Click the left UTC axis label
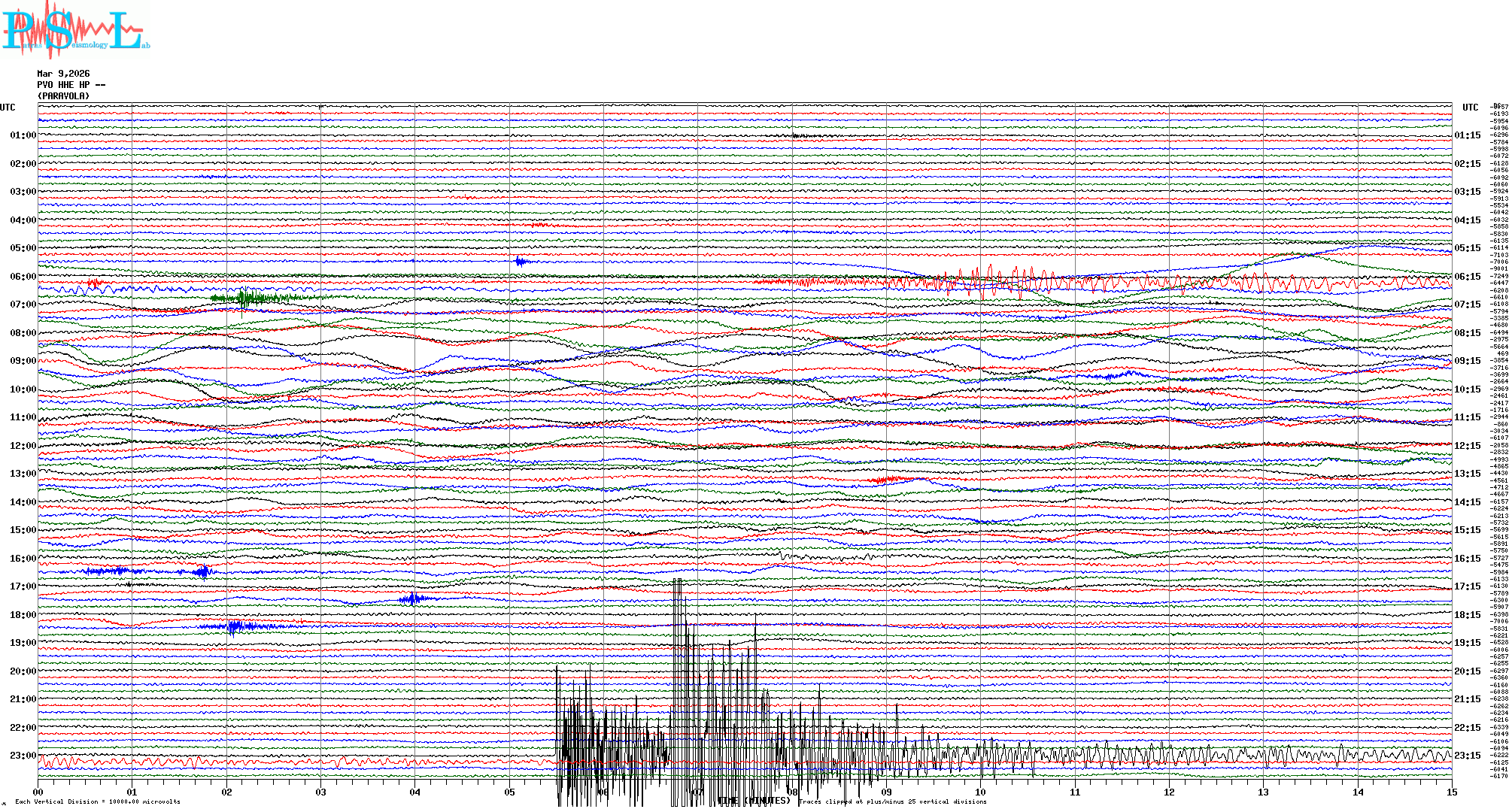 pos(8,108)
